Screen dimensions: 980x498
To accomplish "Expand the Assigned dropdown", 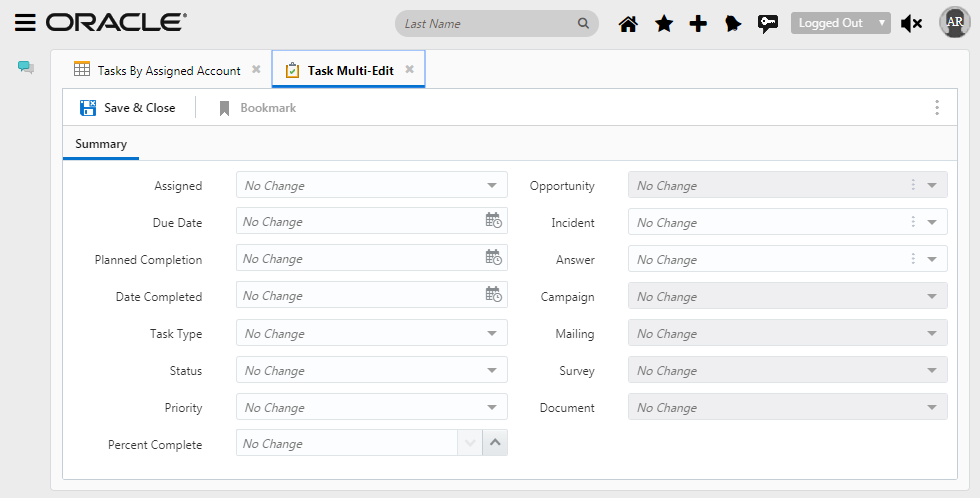I will (x=492, y=186).
